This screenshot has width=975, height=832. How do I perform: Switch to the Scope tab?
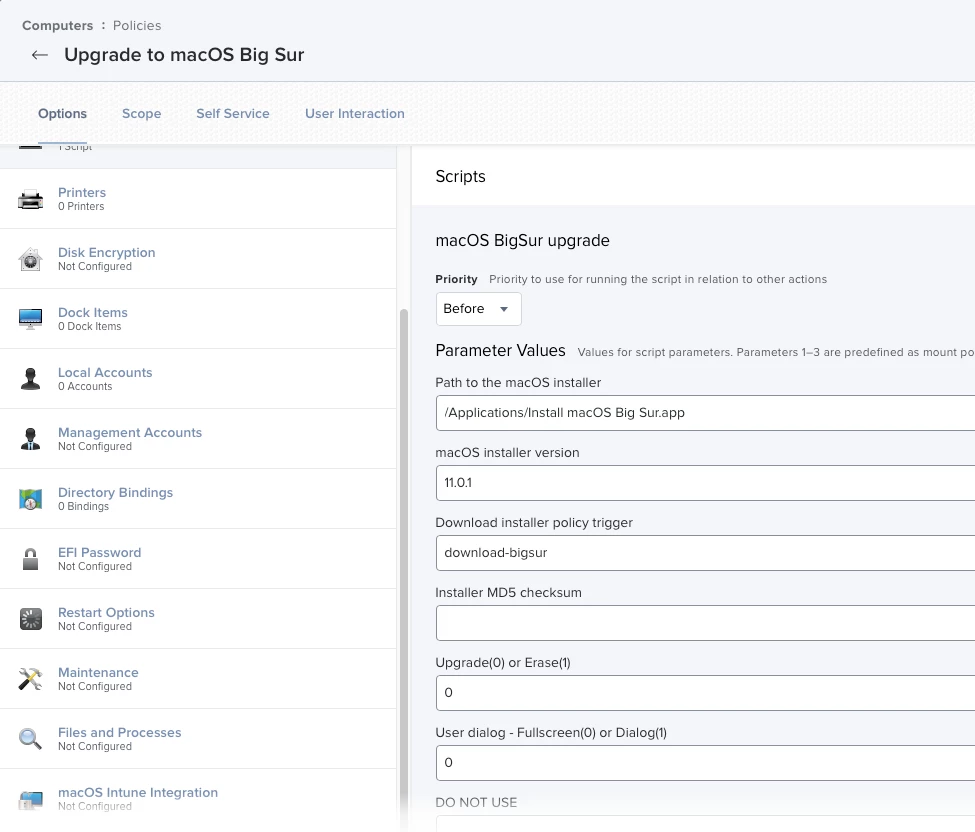[141, 114]
